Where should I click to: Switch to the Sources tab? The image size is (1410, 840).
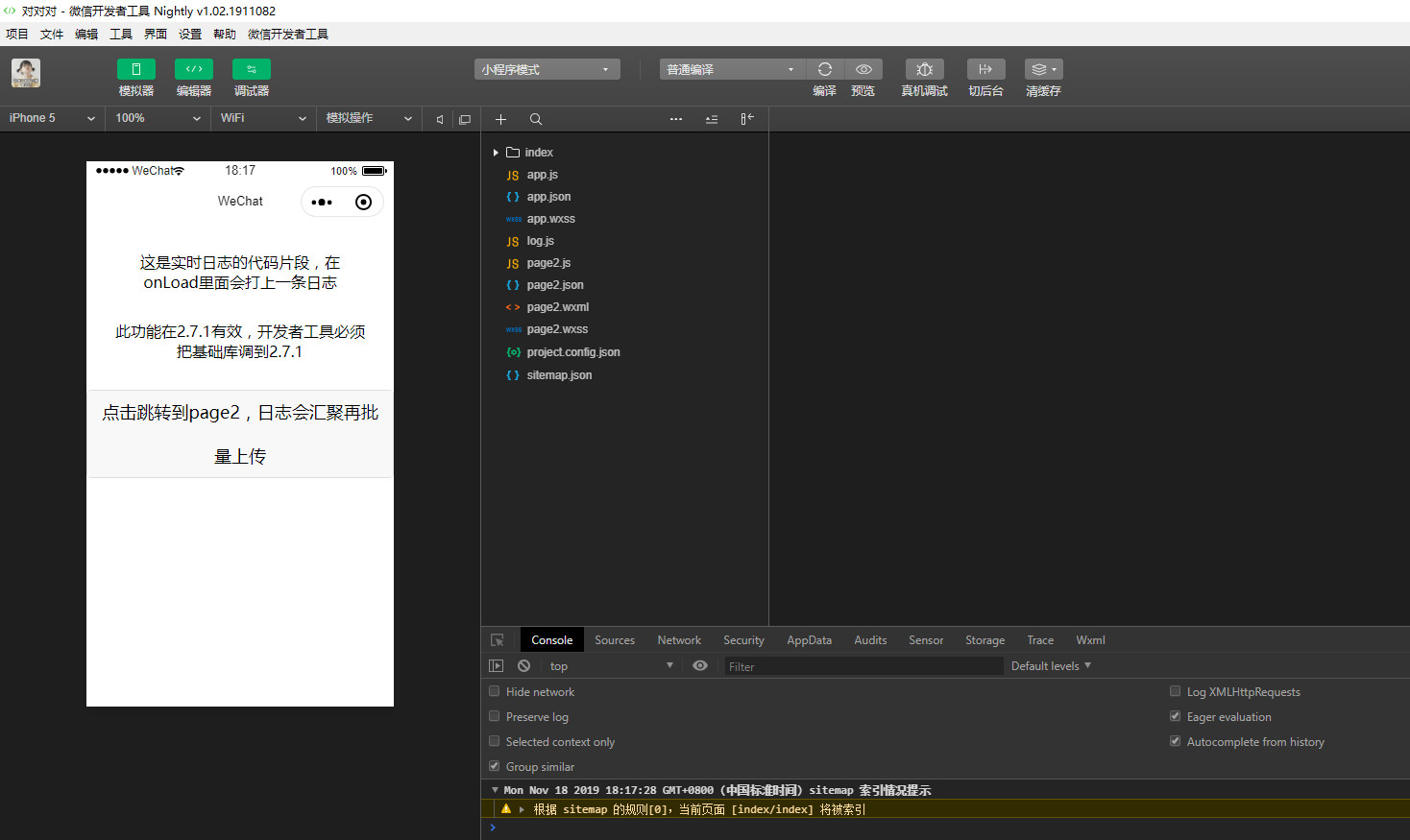coord(615,640)
